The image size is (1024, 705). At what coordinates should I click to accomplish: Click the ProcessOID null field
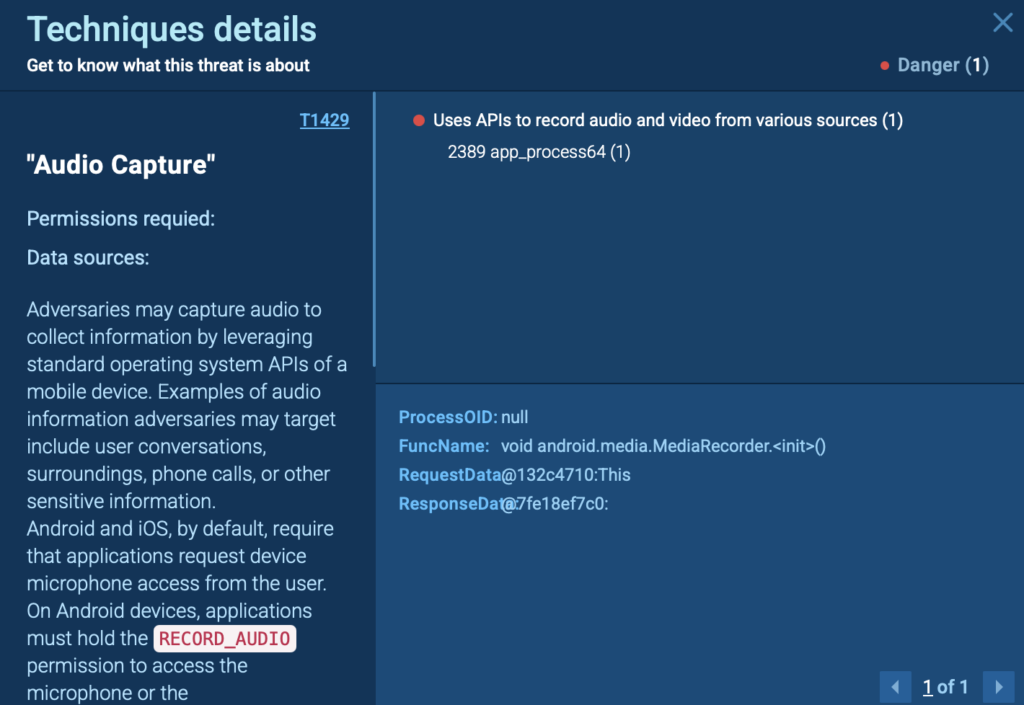point(514,417)
